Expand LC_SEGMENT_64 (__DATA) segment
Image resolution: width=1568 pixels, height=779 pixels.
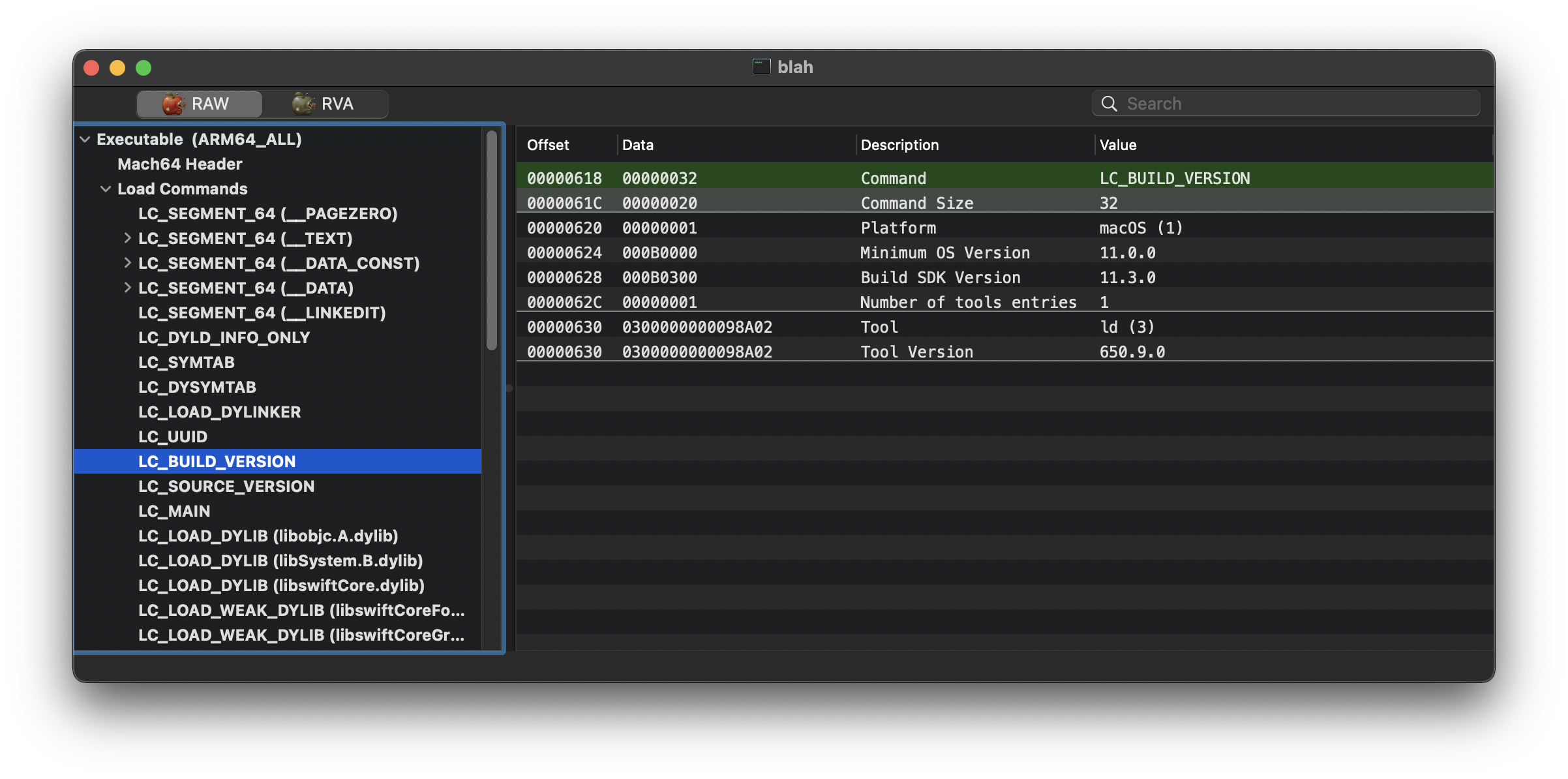point(127,288)
